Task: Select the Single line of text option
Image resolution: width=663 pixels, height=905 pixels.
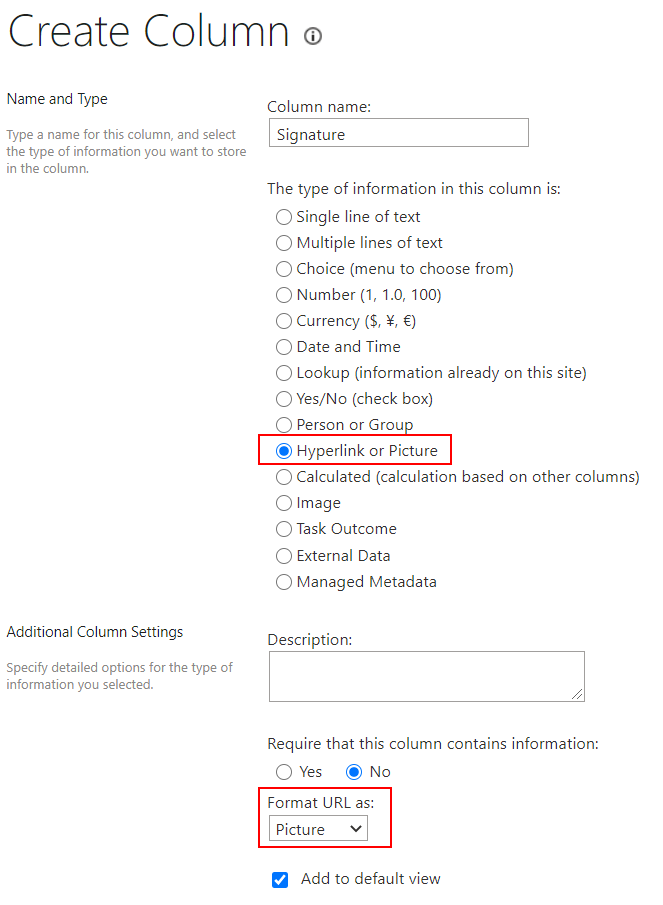Action: point(284,217)
